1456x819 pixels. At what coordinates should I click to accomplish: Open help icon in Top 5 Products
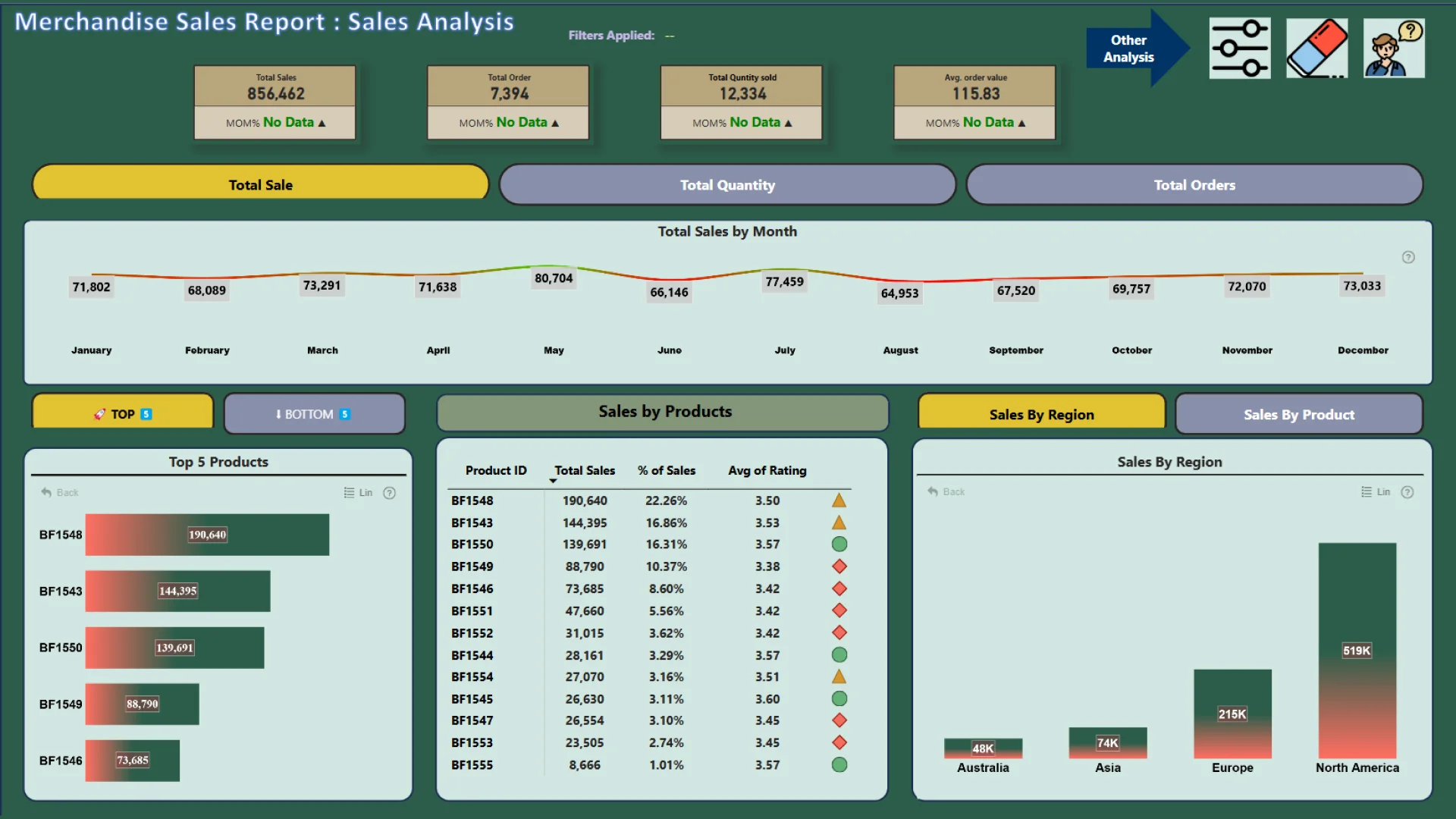[389, 493]
